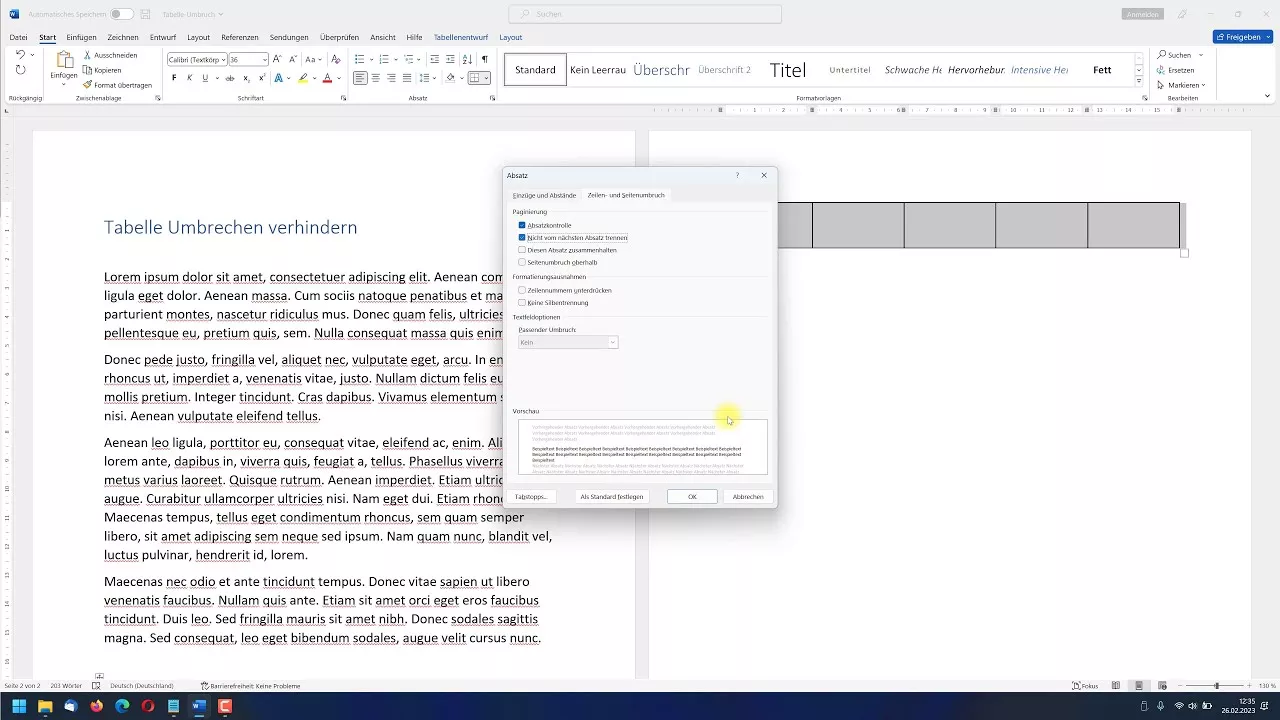Show paragraph marks with the pilcrow icon
This screenshot has height=720, width=1280.
(485, 60)
